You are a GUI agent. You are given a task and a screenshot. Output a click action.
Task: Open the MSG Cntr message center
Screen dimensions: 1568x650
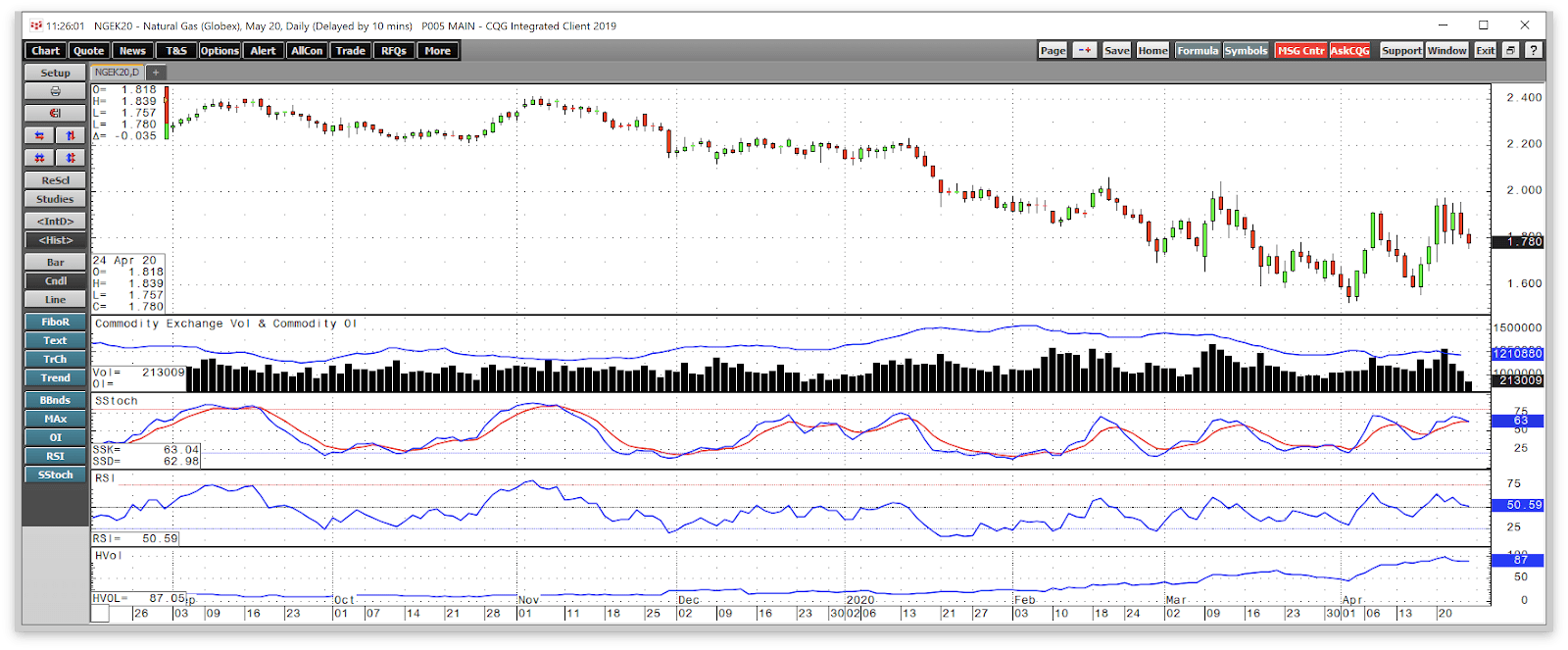tap(1300, 50)
